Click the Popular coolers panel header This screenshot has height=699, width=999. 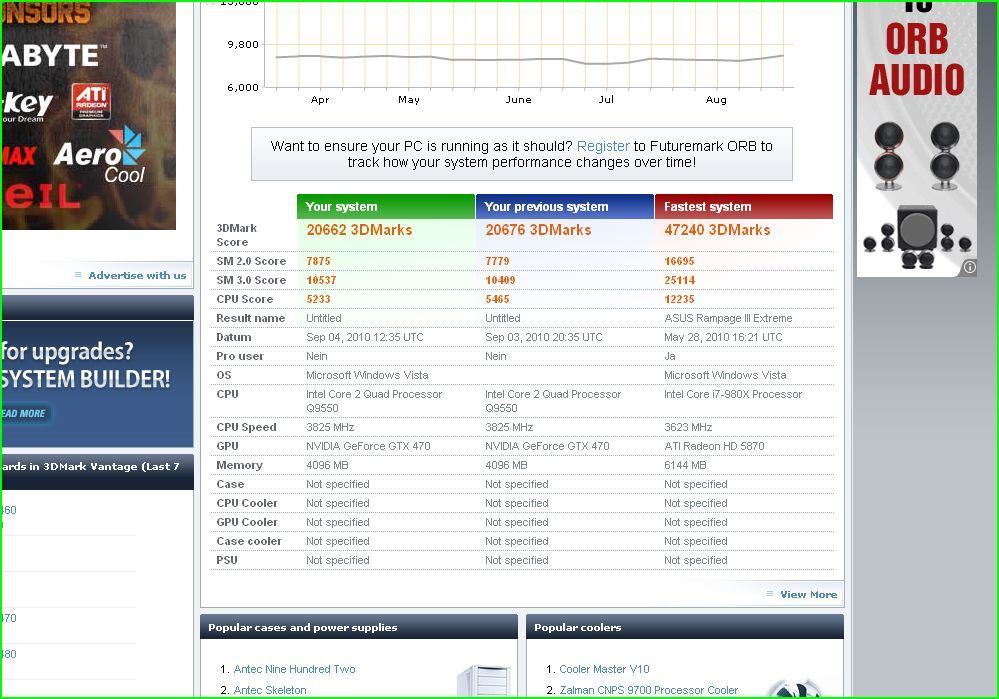pos(685,627)
